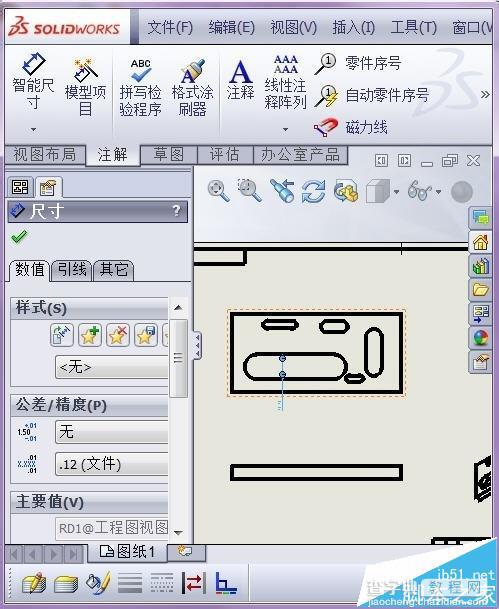This screenshot has width=499, height=609.
Task: Click property panel scroll up arrow
Action: click(x=178, y=308)
